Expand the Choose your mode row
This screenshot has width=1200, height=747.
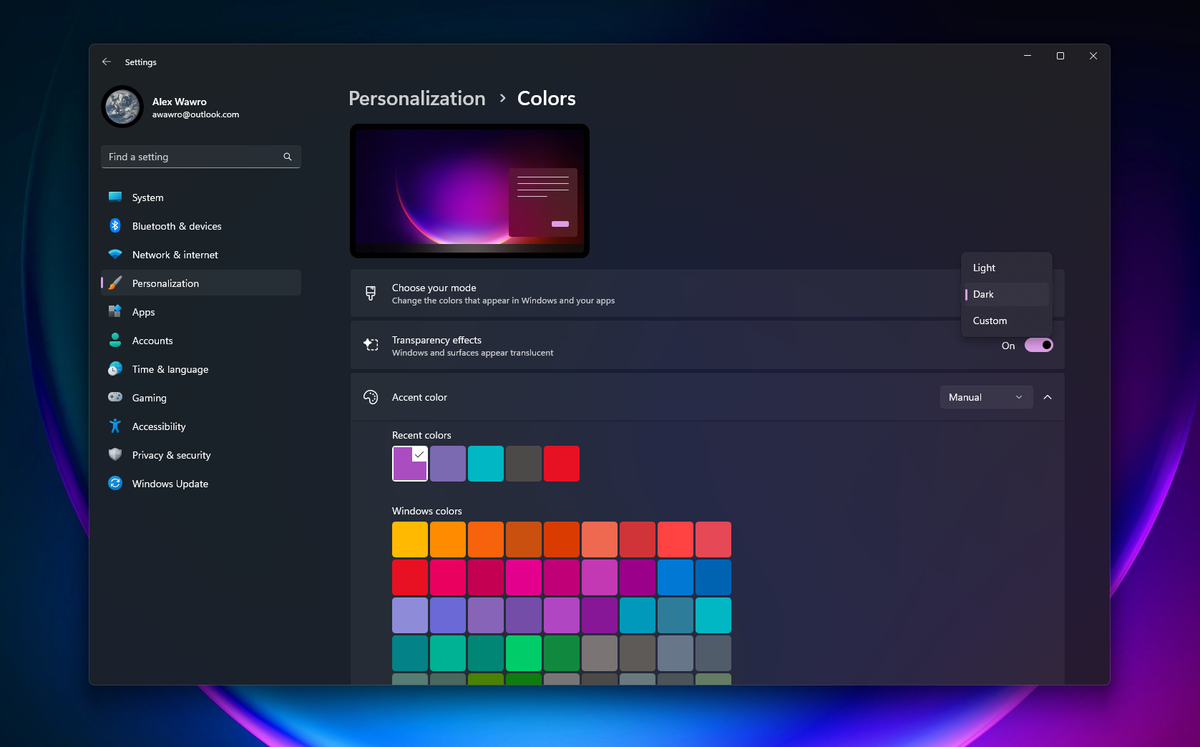700,293
